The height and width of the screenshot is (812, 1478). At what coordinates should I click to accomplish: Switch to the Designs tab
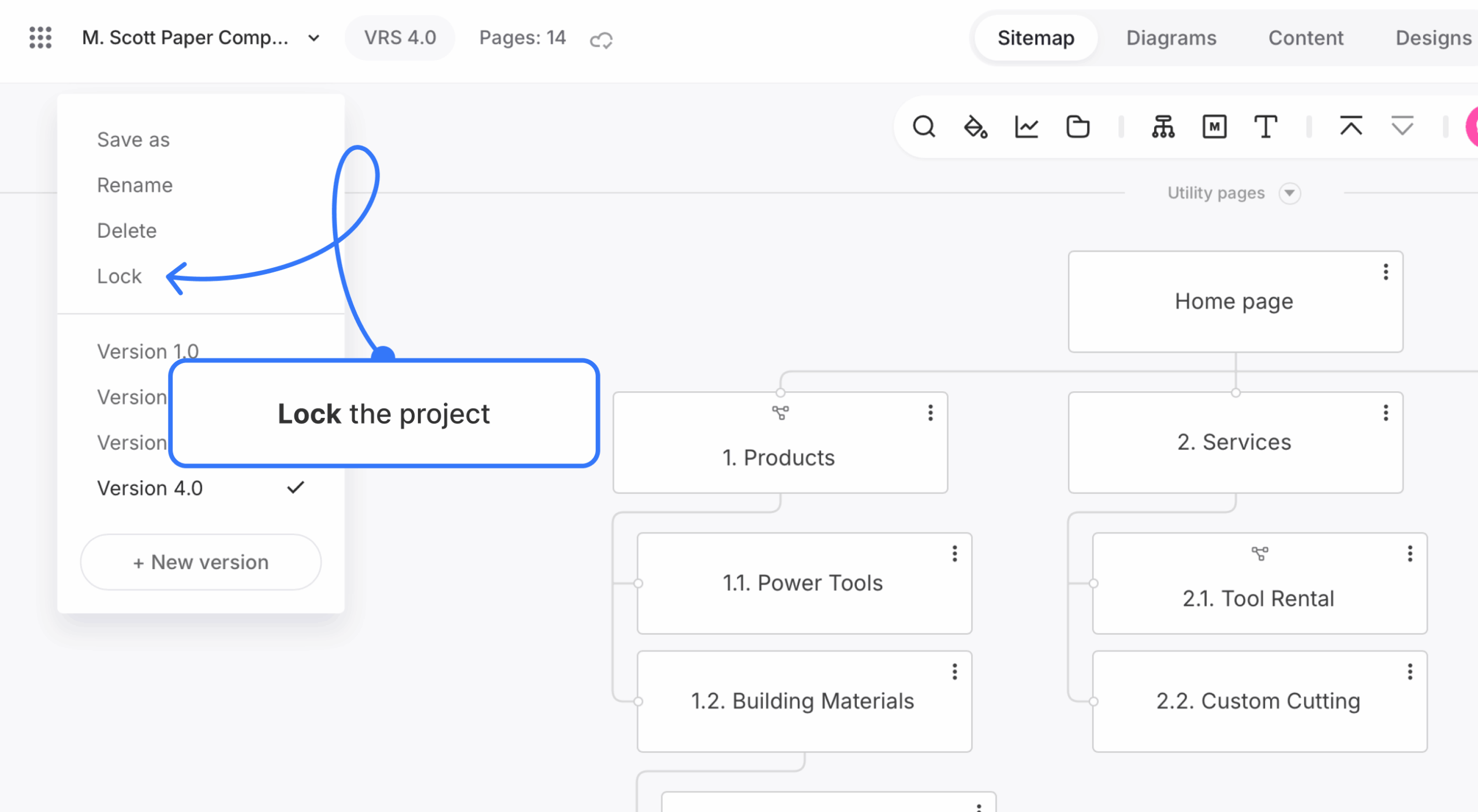coord(1433,38)
